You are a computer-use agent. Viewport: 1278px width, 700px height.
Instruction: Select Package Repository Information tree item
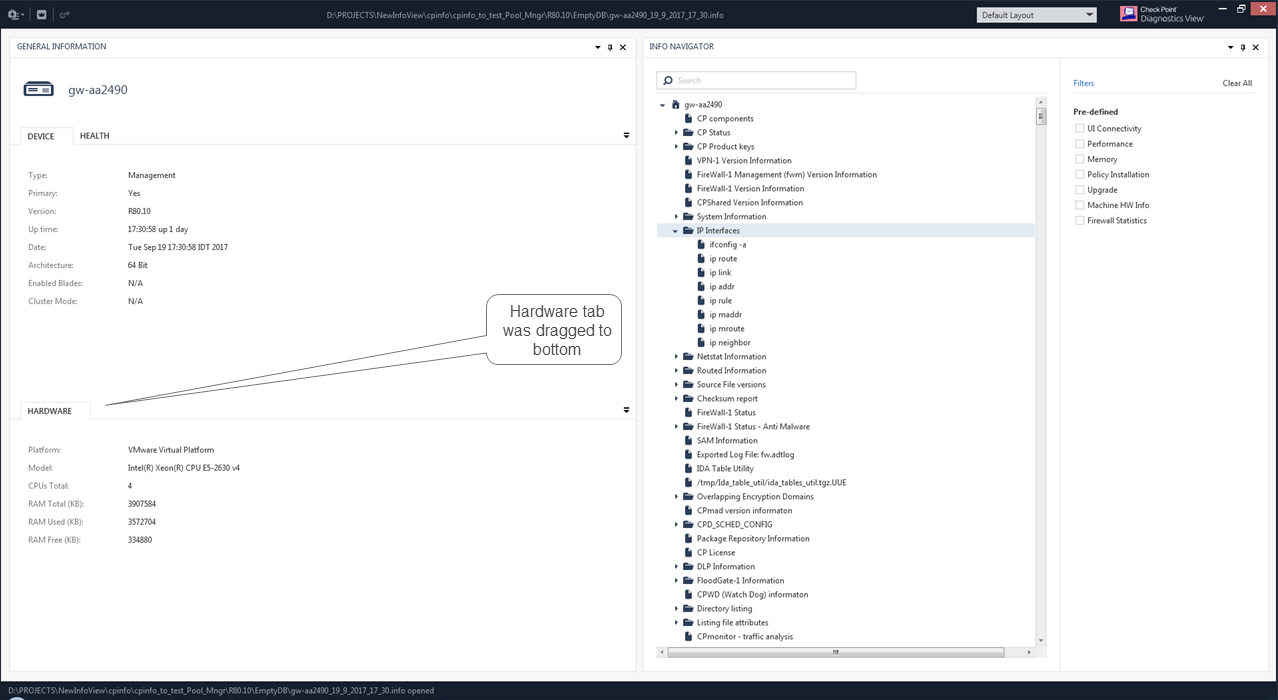click(753, 538)
